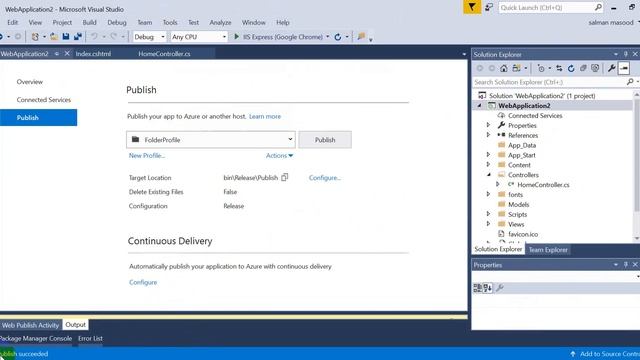The image size is (640, 360).
Task: Switch to the Team Explorer tab
Action: click(548, 249)
